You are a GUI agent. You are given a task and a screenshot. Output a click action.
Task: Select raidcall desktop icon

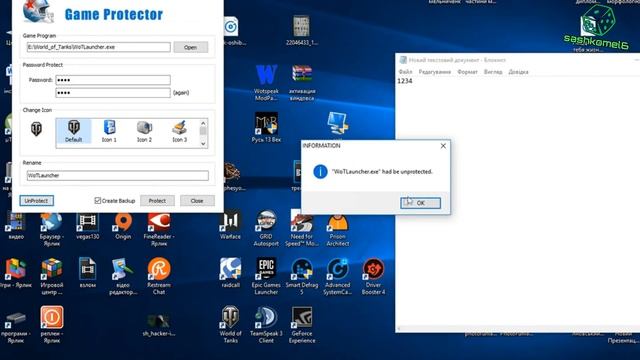pyautogui.click(x=230, y=273)
